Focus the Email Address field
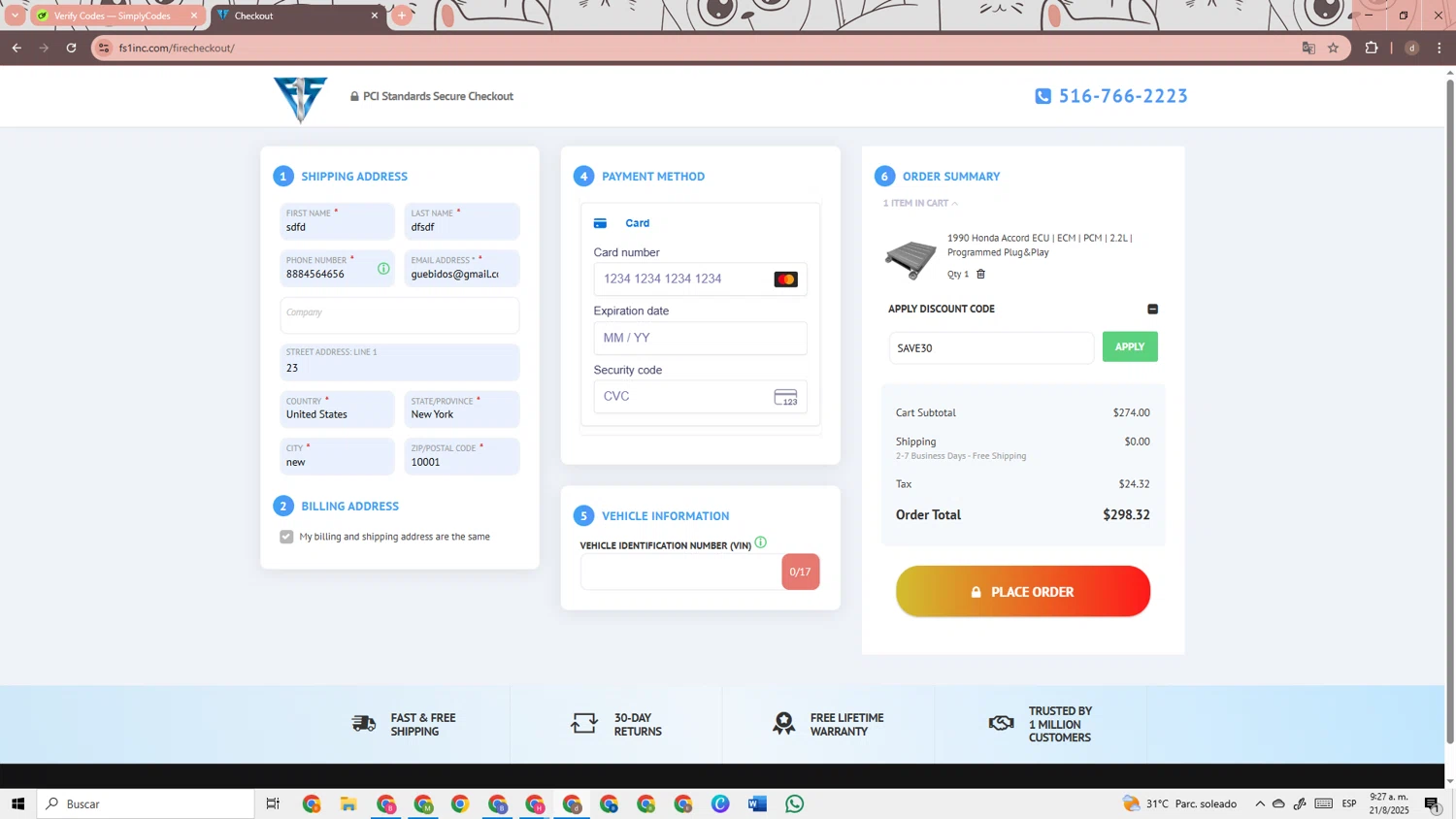Image resolution: width=1456 pixels, height=819 pixels. [462, 269]
